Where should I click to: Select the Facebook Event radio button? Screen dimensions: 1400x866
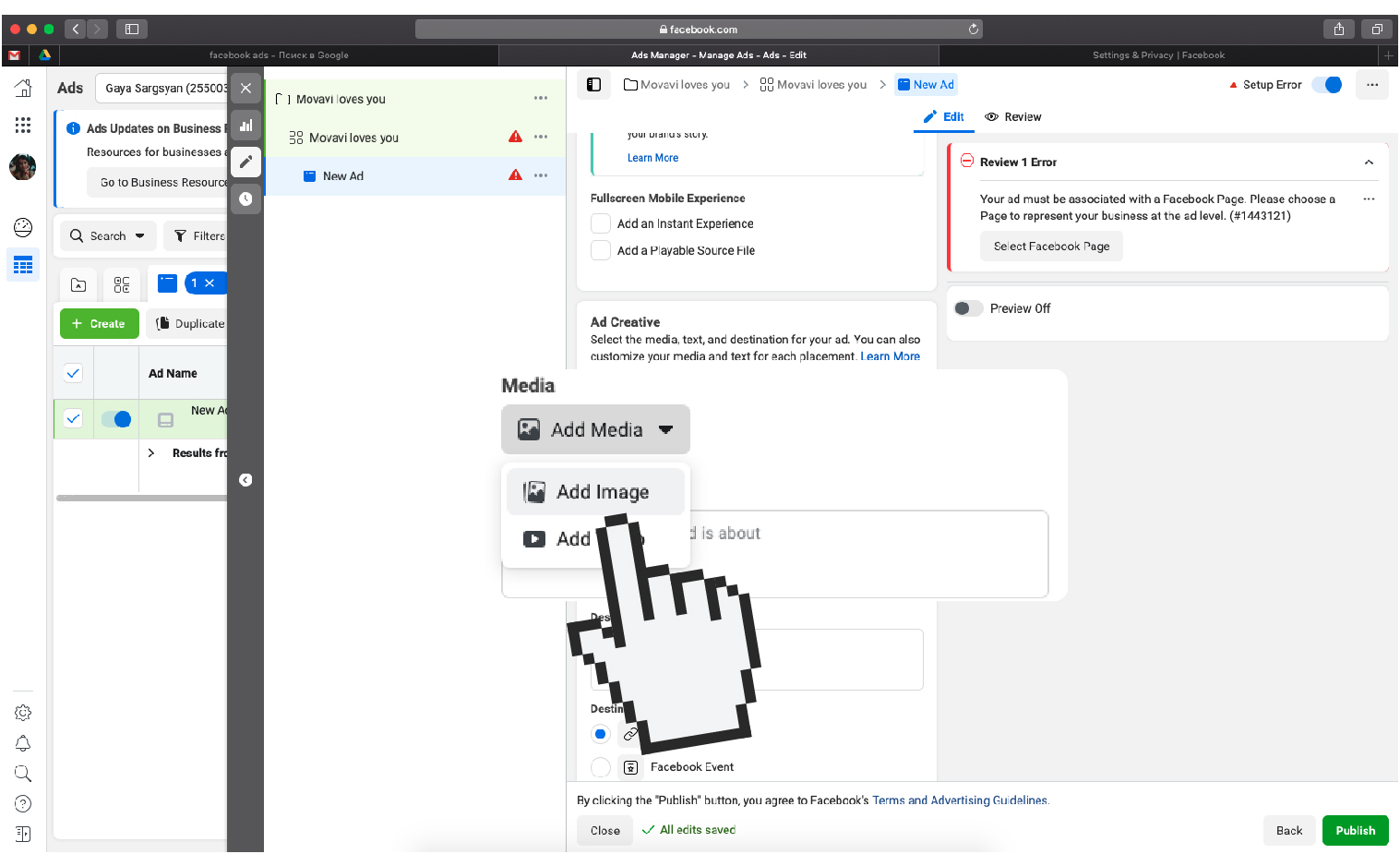coord(601,767)
